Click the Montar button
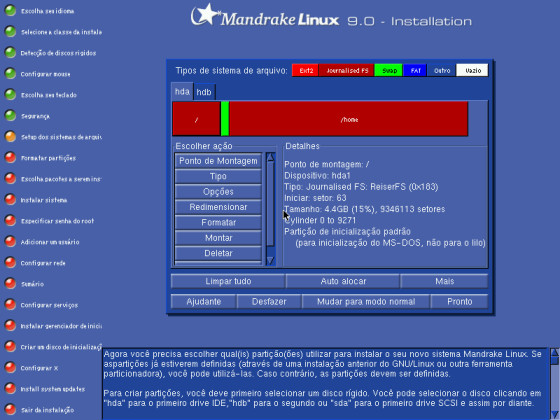560x420 pixels. (x=218, y=238)
